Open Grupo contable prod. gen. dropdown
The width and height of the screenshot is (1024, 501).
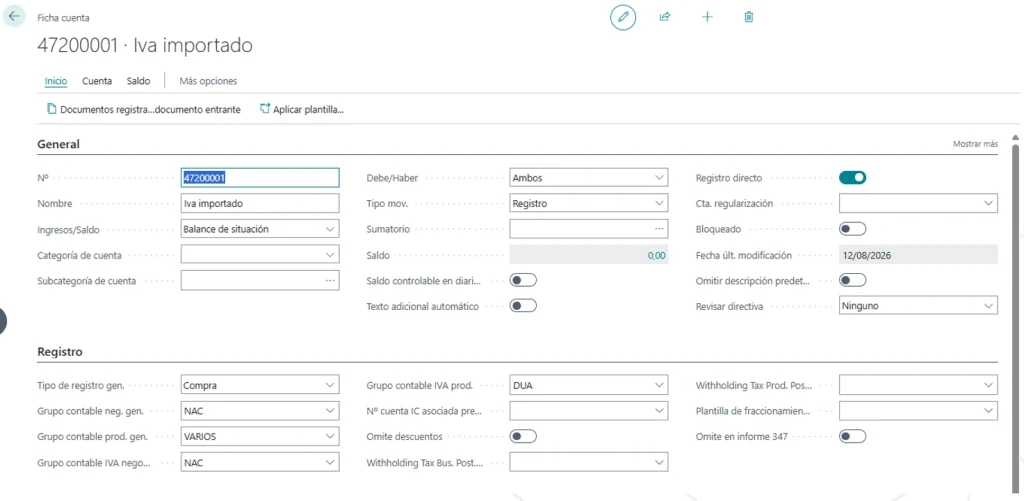[330, 436]
